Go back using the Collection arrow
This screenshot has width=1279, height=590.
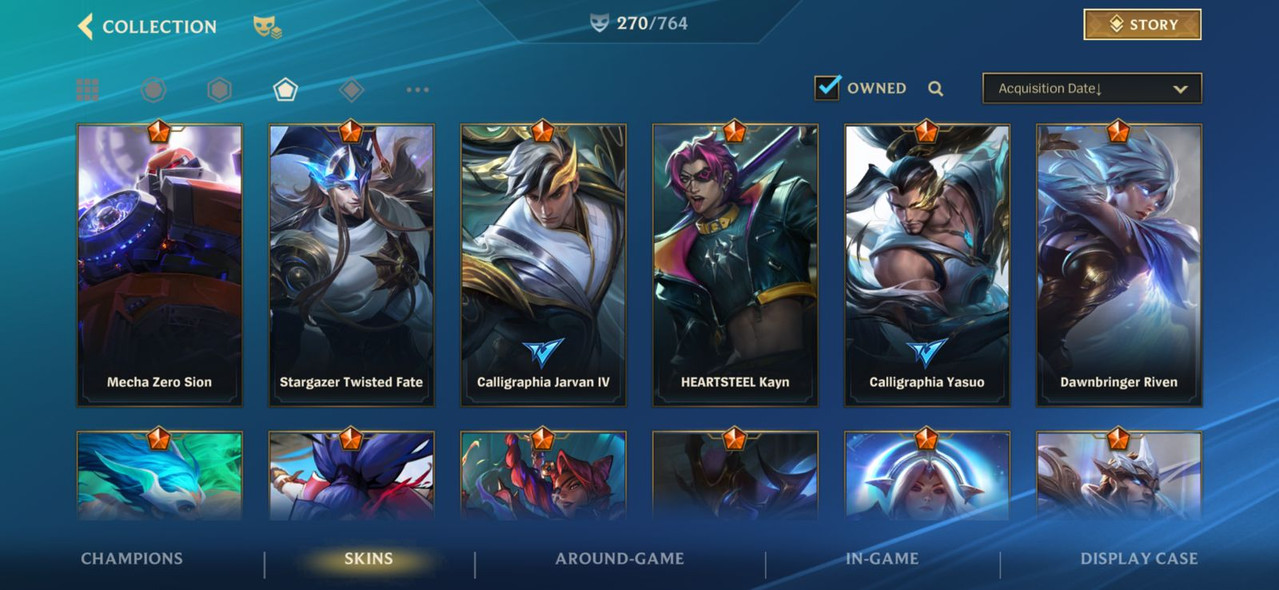pos(85,26)
